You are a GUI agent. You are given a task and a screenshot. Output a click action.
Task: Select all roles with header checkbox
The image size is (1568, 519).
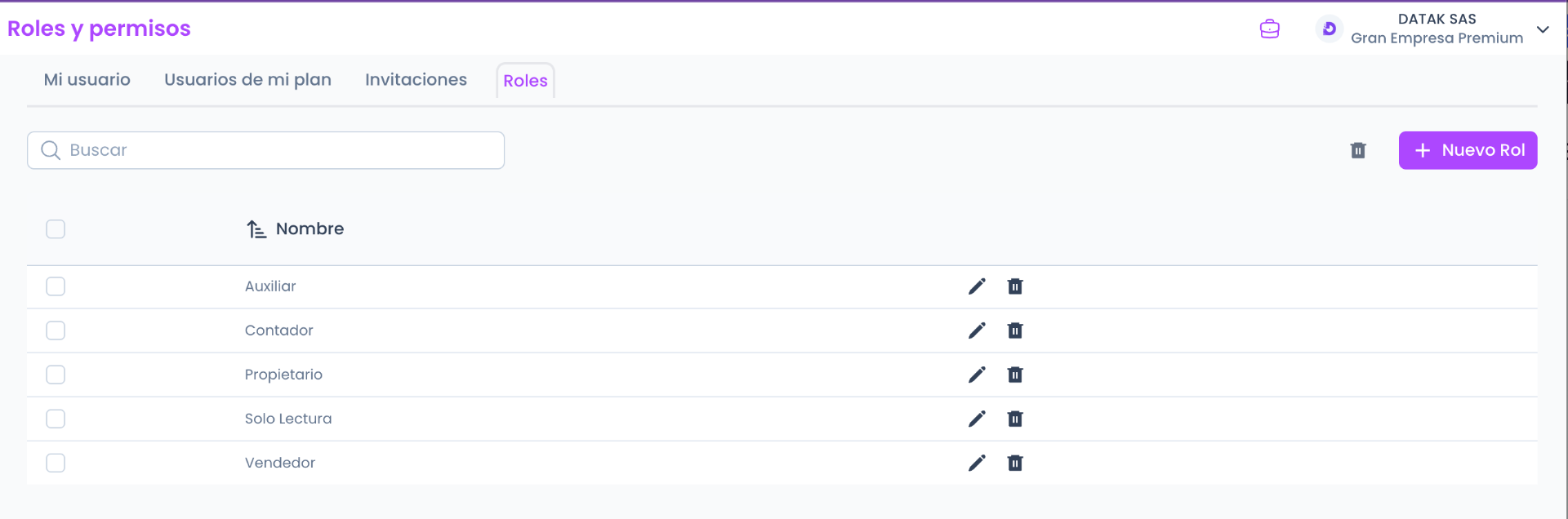[56, 229]
